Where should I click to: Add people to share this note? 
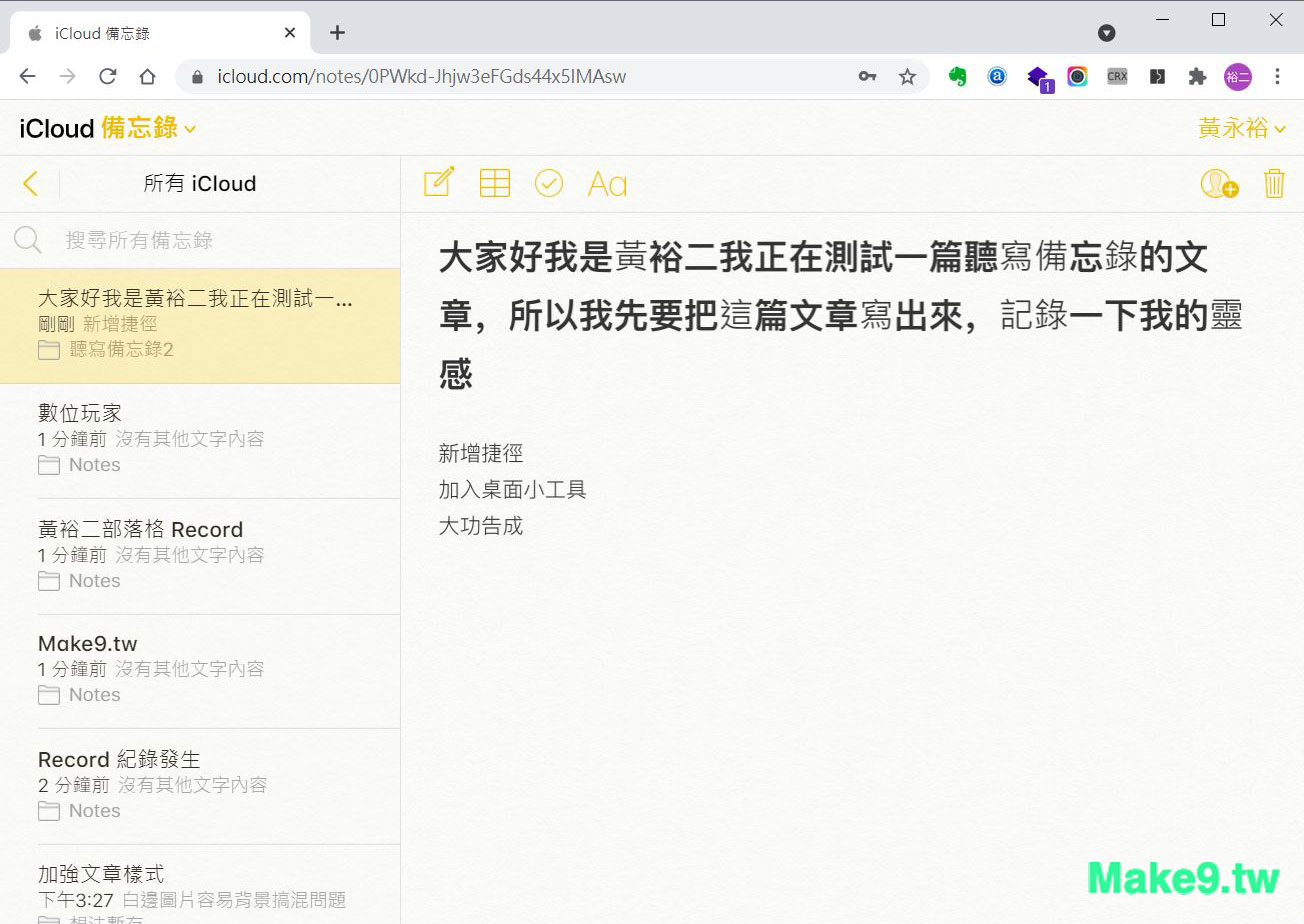click(1219, 183)
